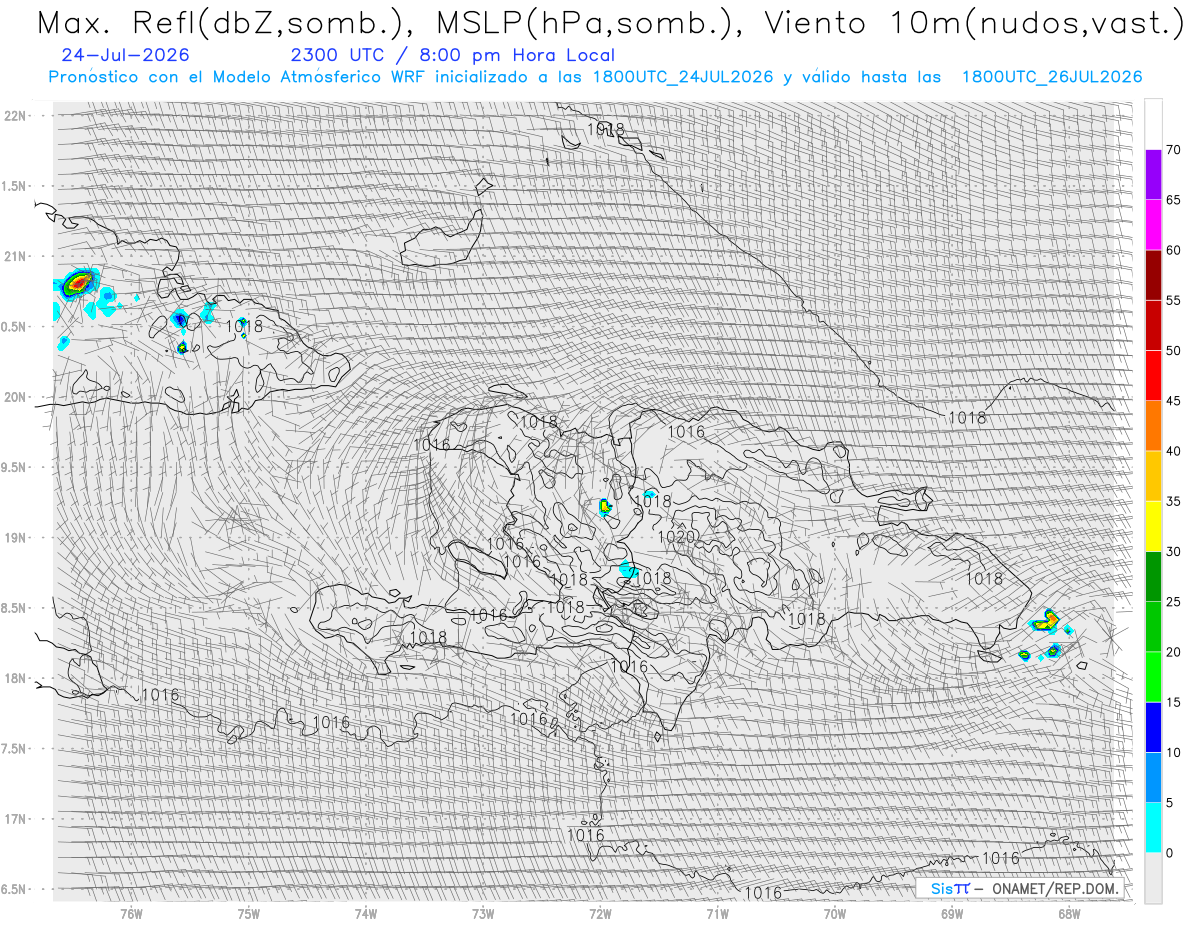Click the colorbar value label "35"
Screen dimensions: 1200x927
click(1174, 501)
